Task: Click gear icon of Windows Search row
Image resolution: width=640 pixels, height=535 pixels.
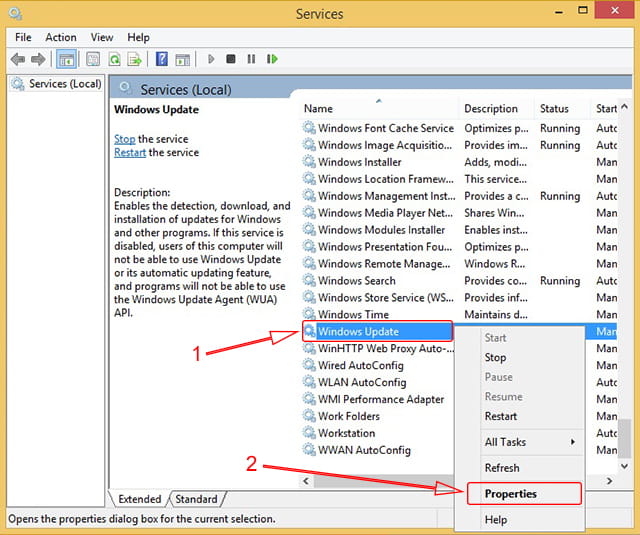Action: pos(309,280)
